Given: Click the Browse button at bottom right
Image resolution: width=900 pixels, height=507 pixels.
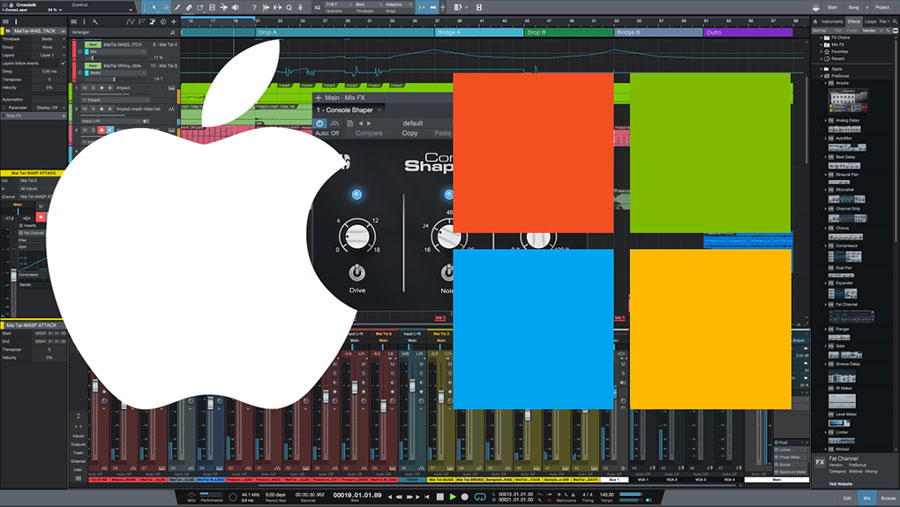Looking at the screenshot, I should point(888,498).
